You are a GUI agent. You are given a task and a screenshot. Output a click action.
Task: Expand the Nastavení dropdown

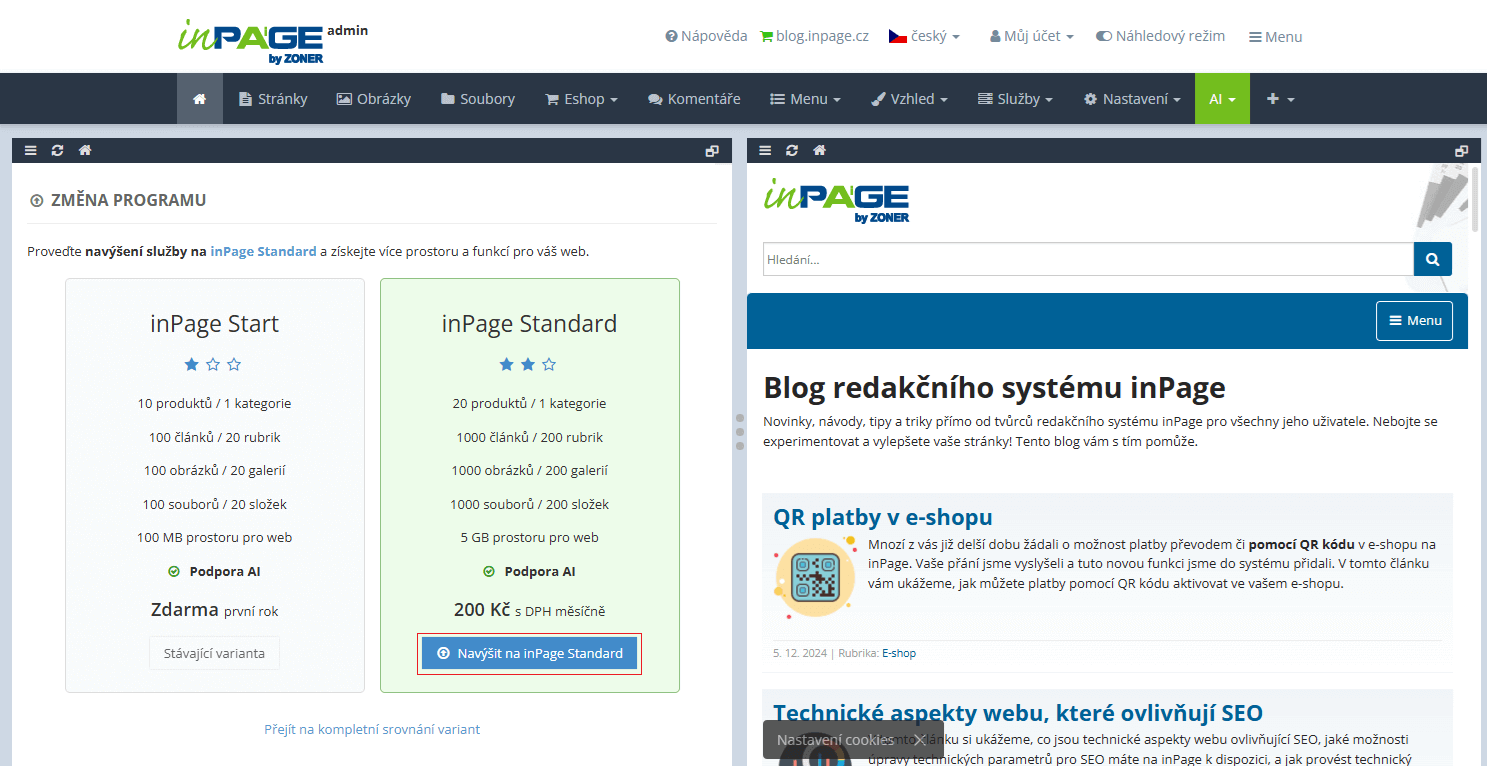[x=1132, y=99]
